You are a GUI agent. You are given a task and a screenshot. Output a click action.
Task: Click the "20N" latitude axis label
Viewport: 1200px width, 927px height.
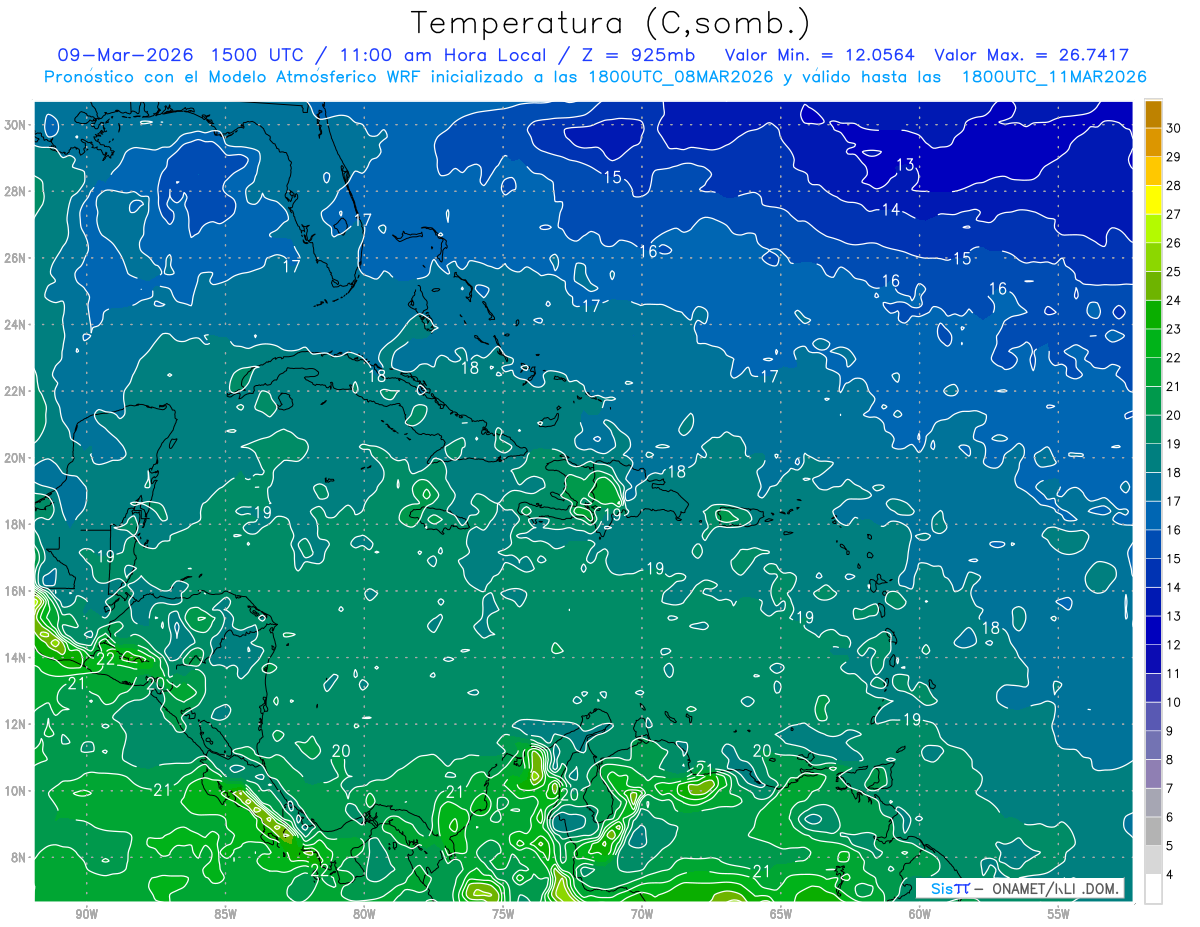[x=17, y=457]
